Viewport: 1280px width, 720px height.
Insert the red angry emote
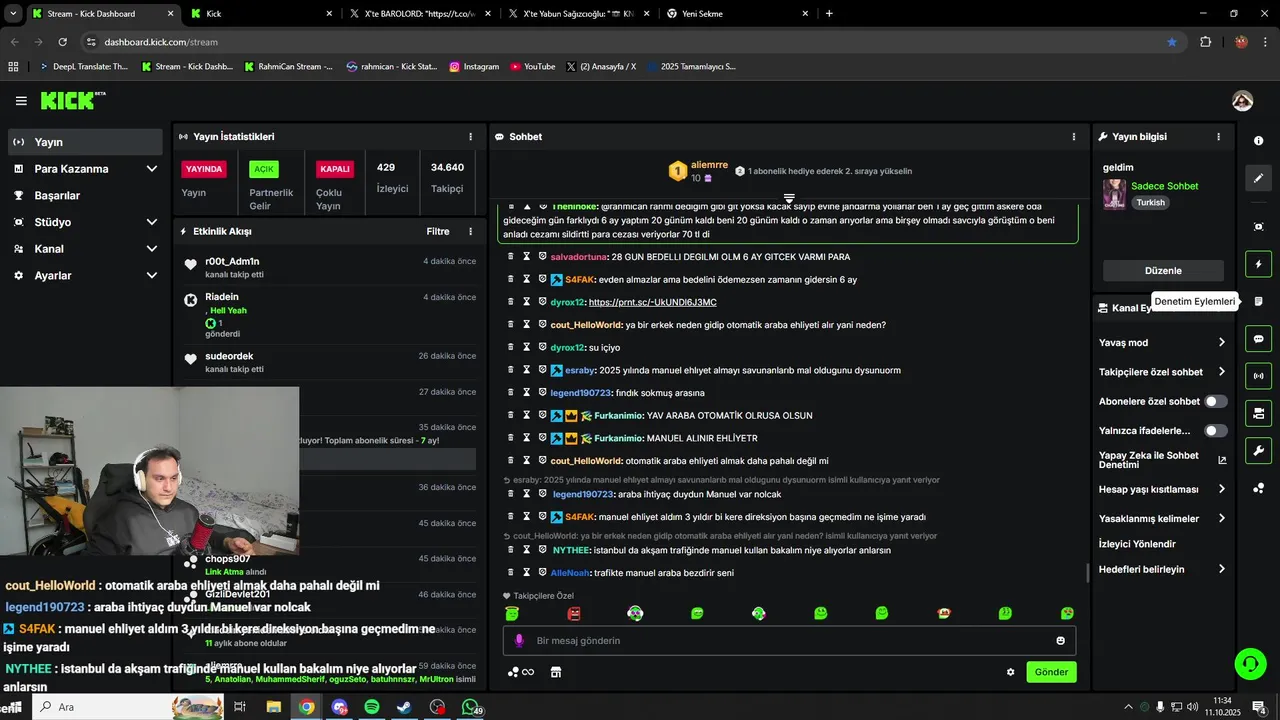(574, 613)
